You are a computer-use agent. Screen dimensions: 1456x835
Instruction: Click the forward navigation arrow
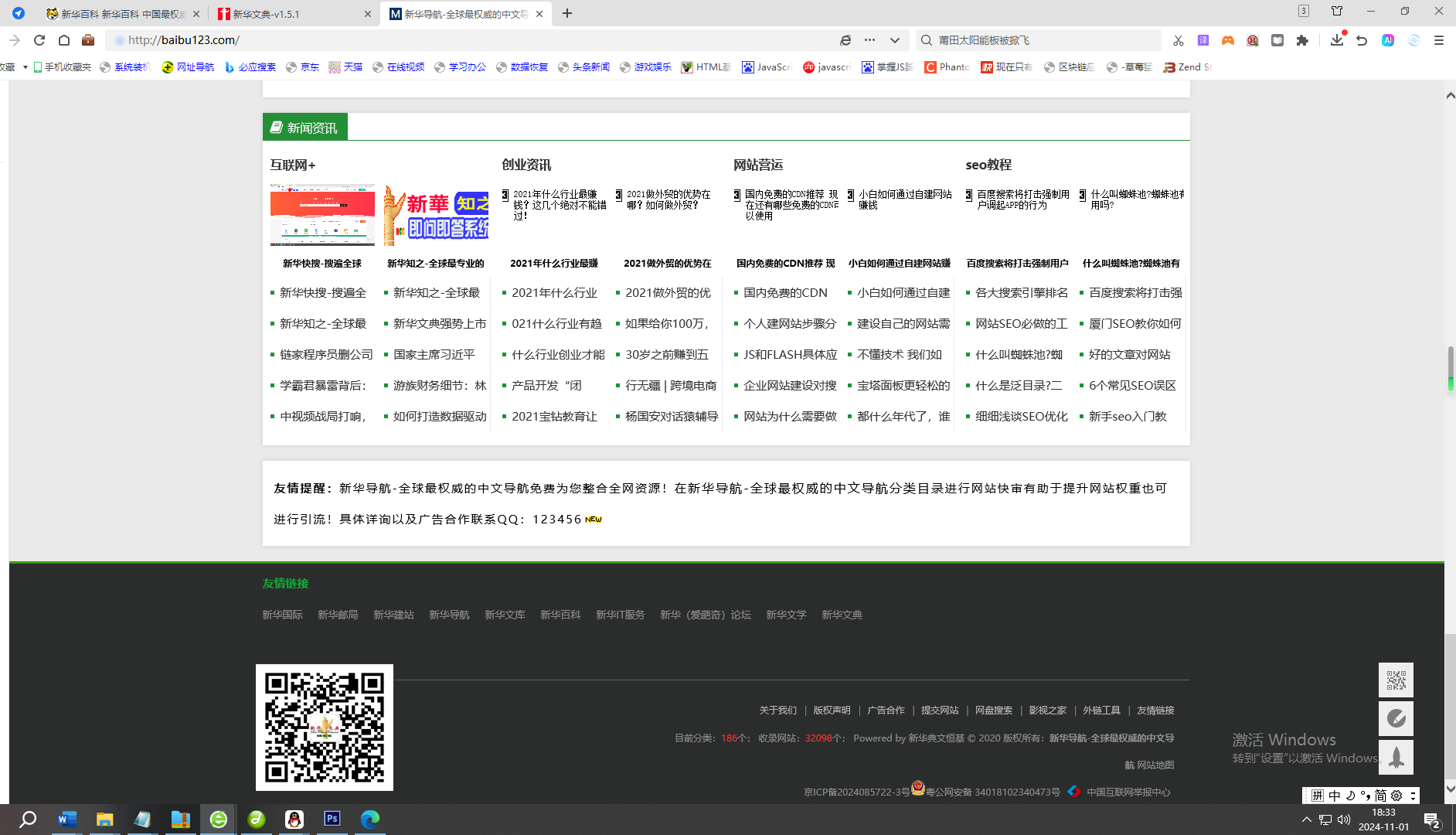tap(15, 40)
